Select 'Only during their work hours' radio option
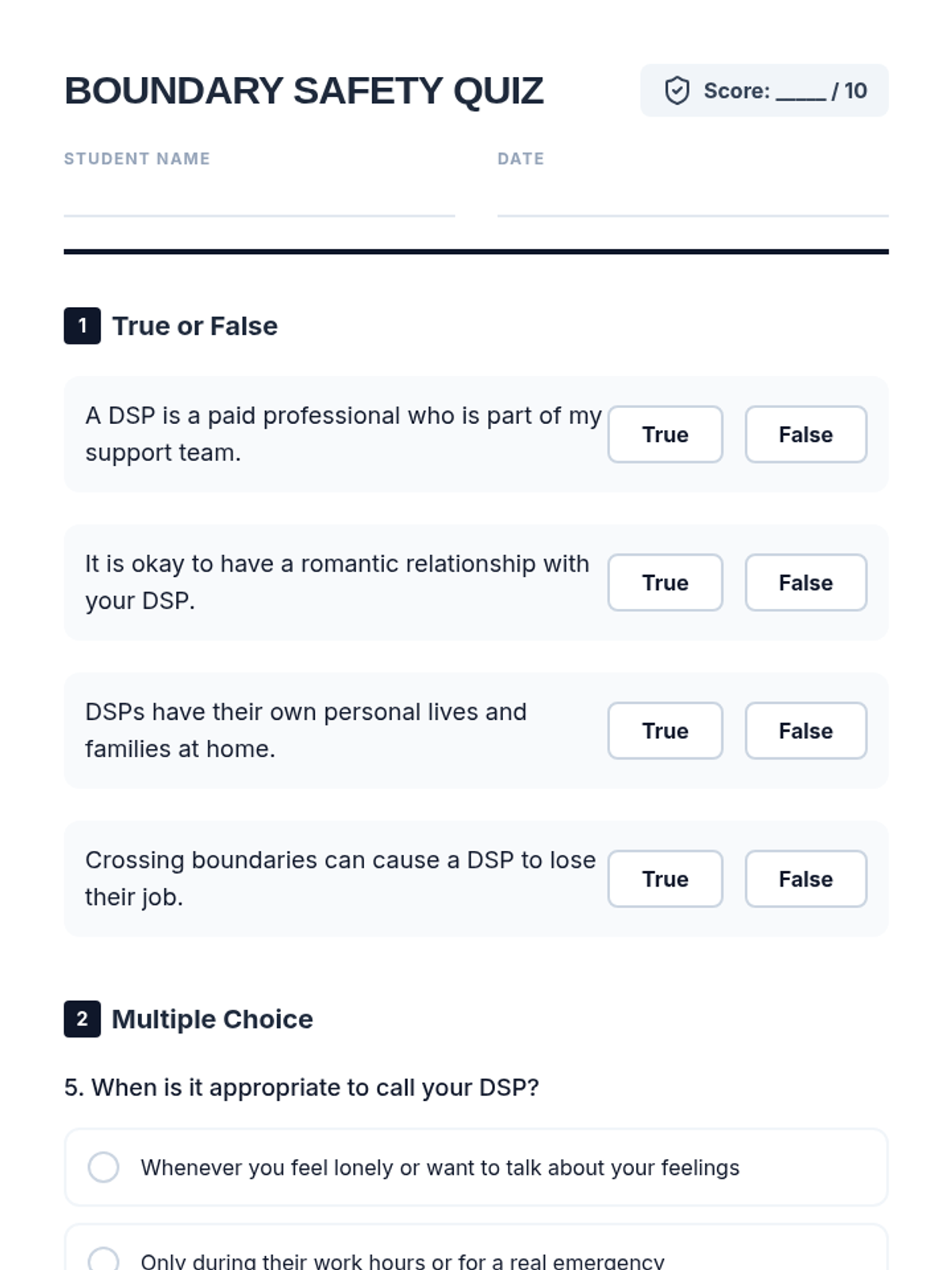This screenshot has width=952, height=1270. (x=104, y=1260)
